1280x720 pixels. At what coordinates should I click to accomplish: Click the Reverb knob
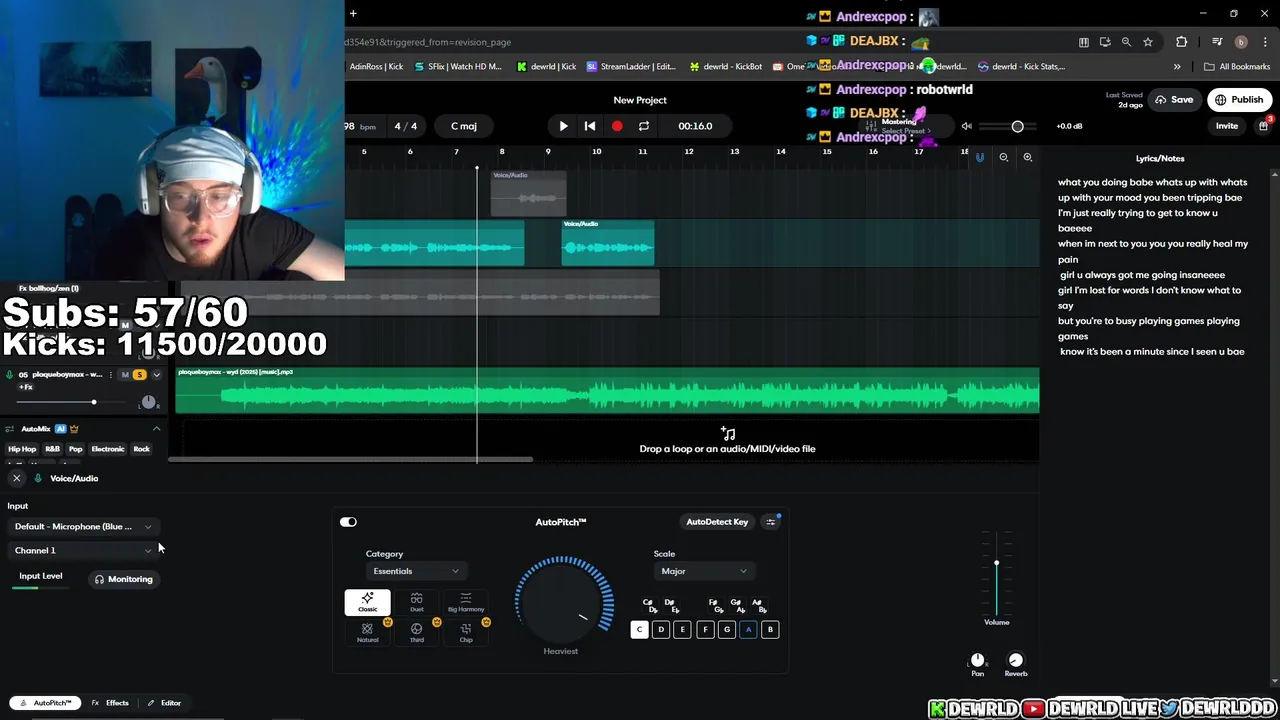pyautogui.click(x=1016, y=660)
